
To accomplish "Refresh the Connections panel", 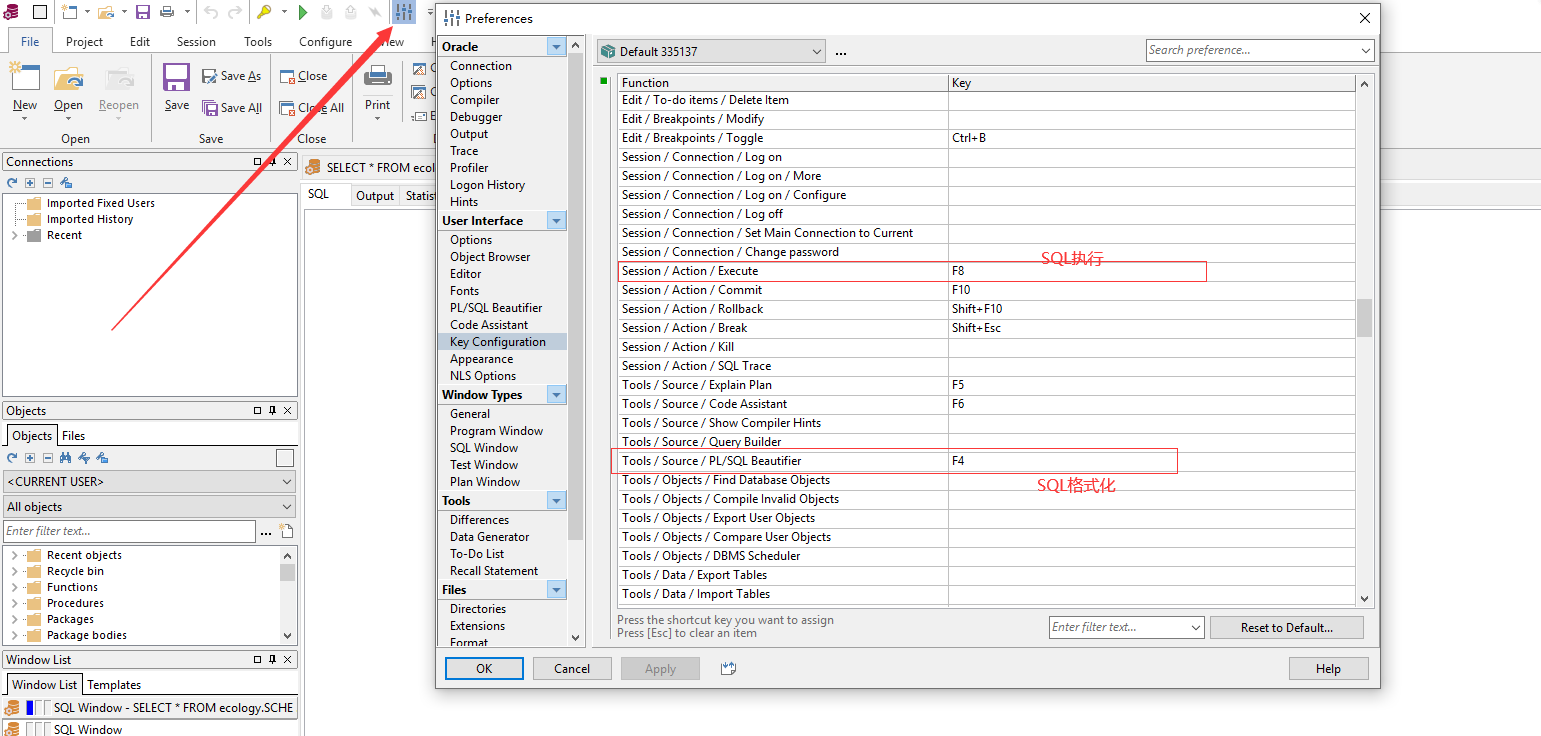I will [13, 182].
